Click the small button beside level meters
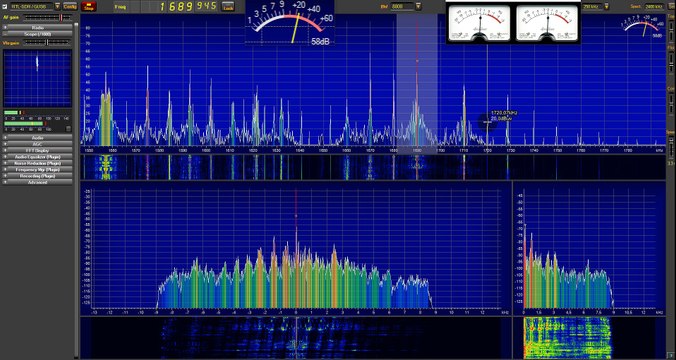This screenshot has width=676, height=360. tap(68, 129)
